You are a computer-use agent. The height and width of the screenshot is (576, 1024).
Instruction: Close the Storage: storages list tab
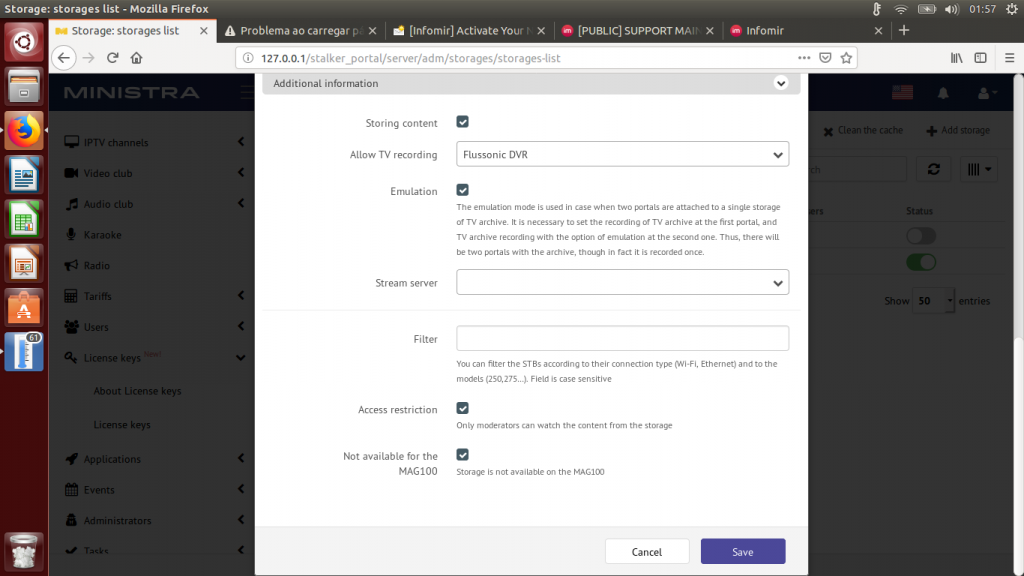pyautogui.click(x=204, y=31)
